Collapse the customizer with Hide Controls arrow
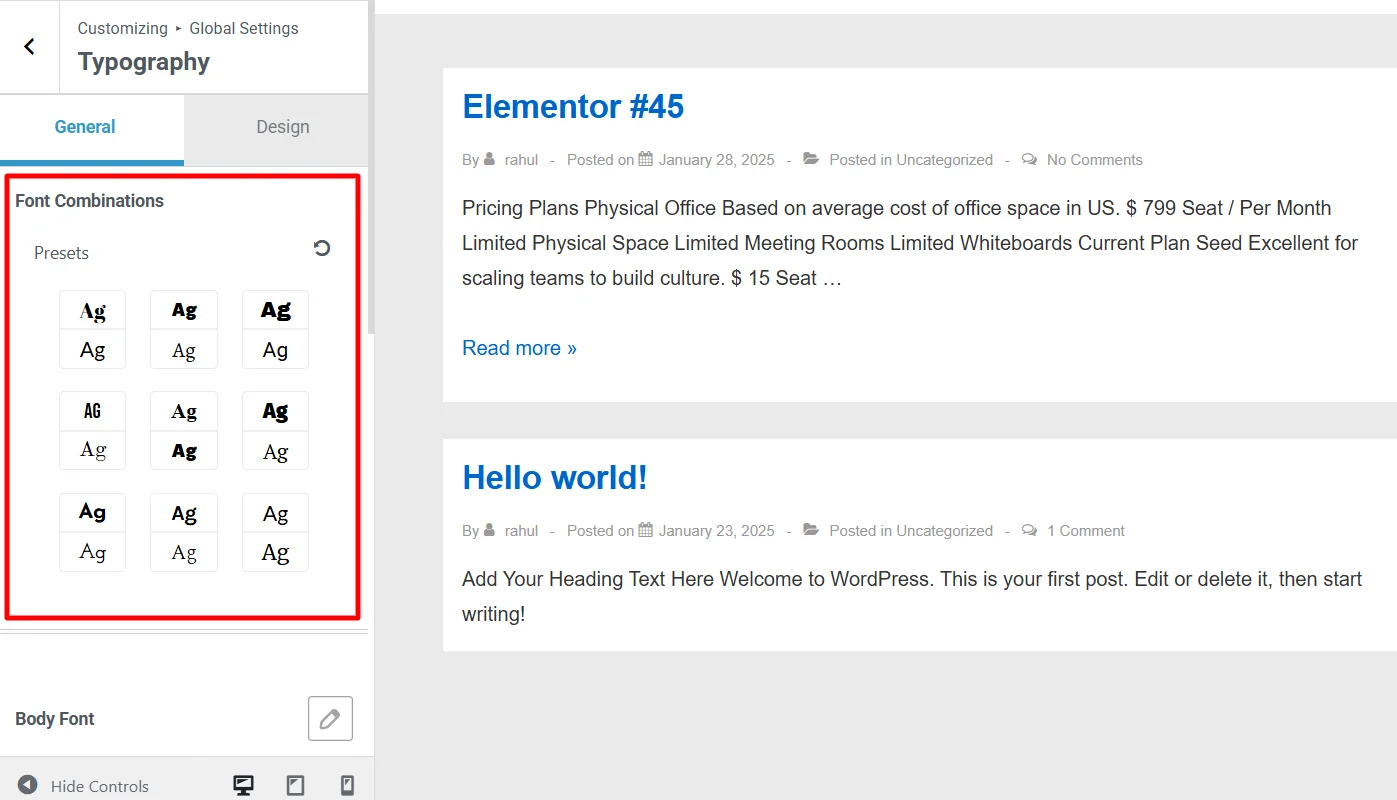1397x800 pixels. [28, 785]
